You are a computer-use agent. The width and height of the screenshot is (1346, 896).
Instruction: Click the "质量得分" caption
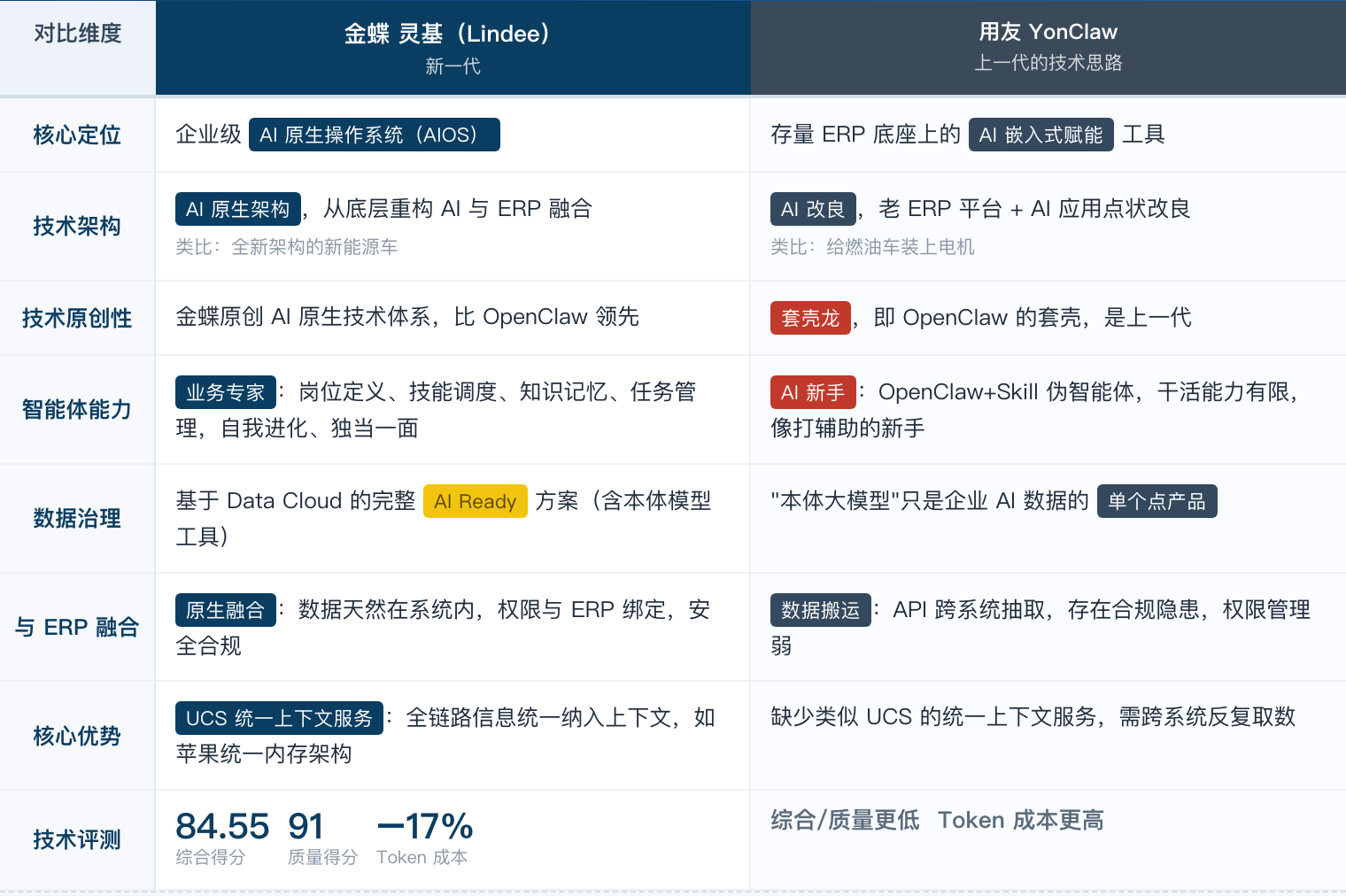[323, 857]
